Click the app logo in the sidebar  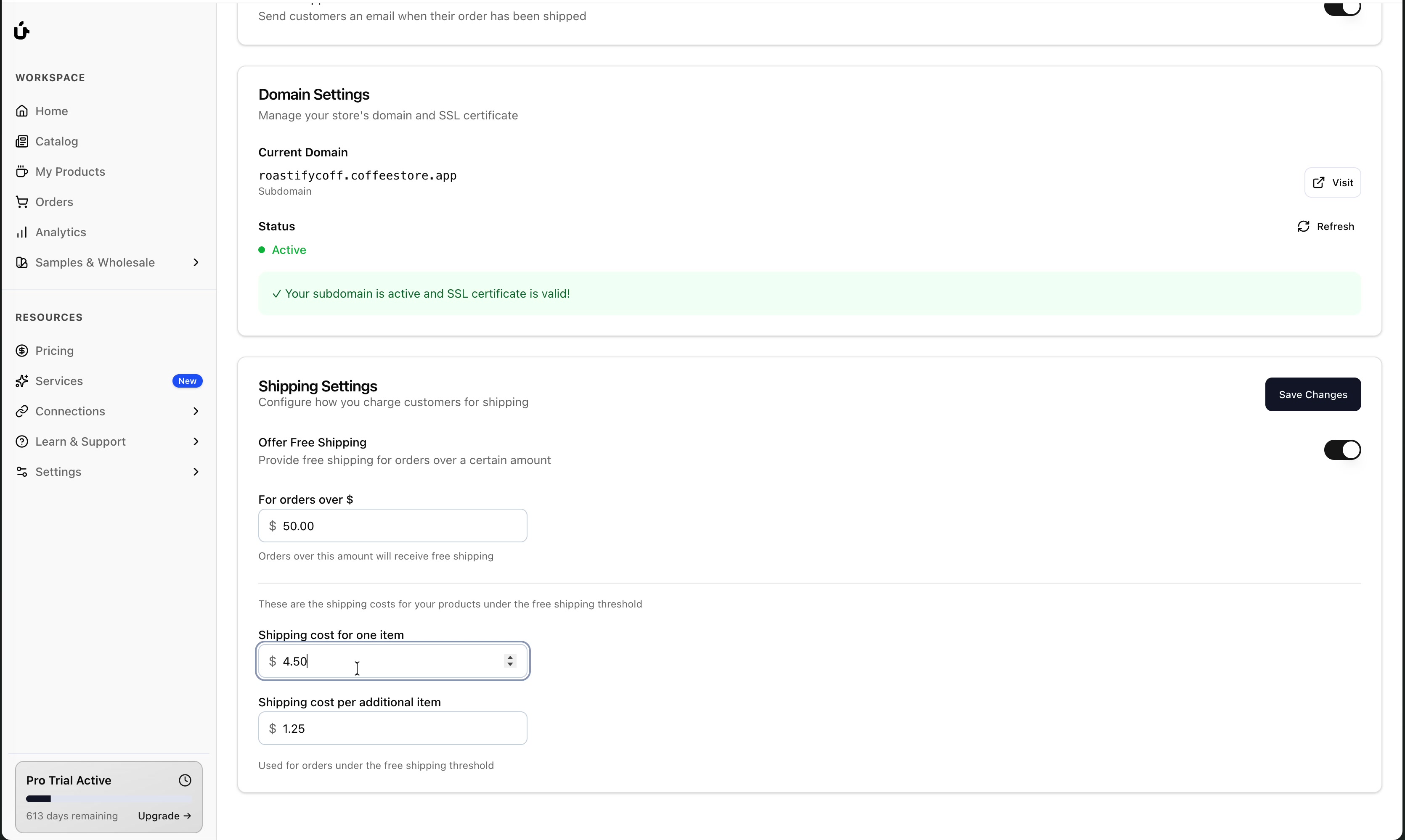21,31
